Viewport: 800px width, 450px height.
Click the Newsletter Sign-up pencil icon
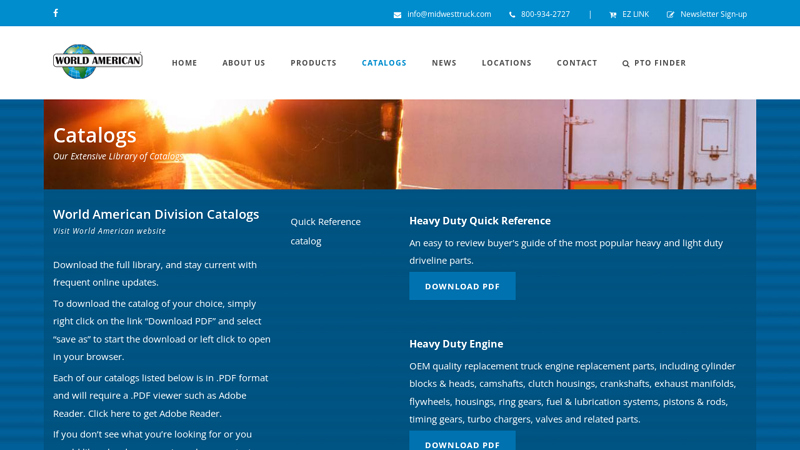(x=671, y=15)
